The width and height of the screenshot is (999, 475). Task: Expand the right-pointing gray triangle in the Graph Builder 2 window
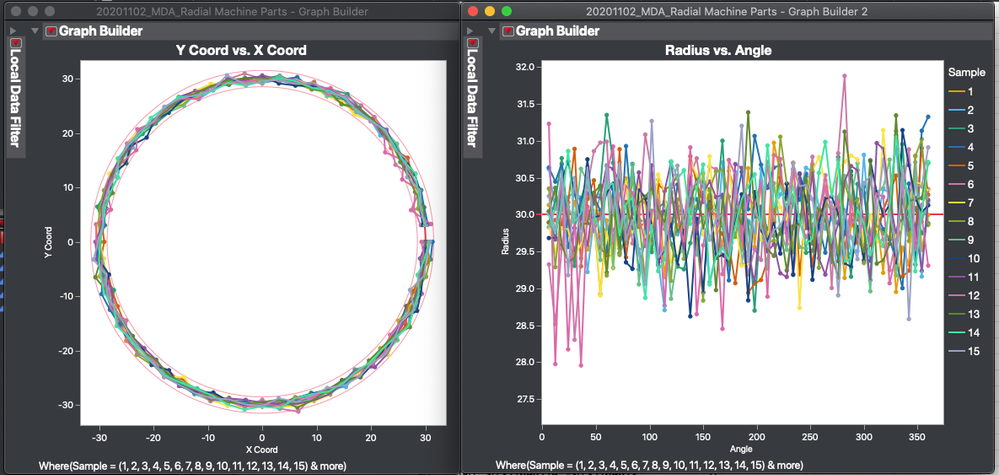tap(470, 31)
